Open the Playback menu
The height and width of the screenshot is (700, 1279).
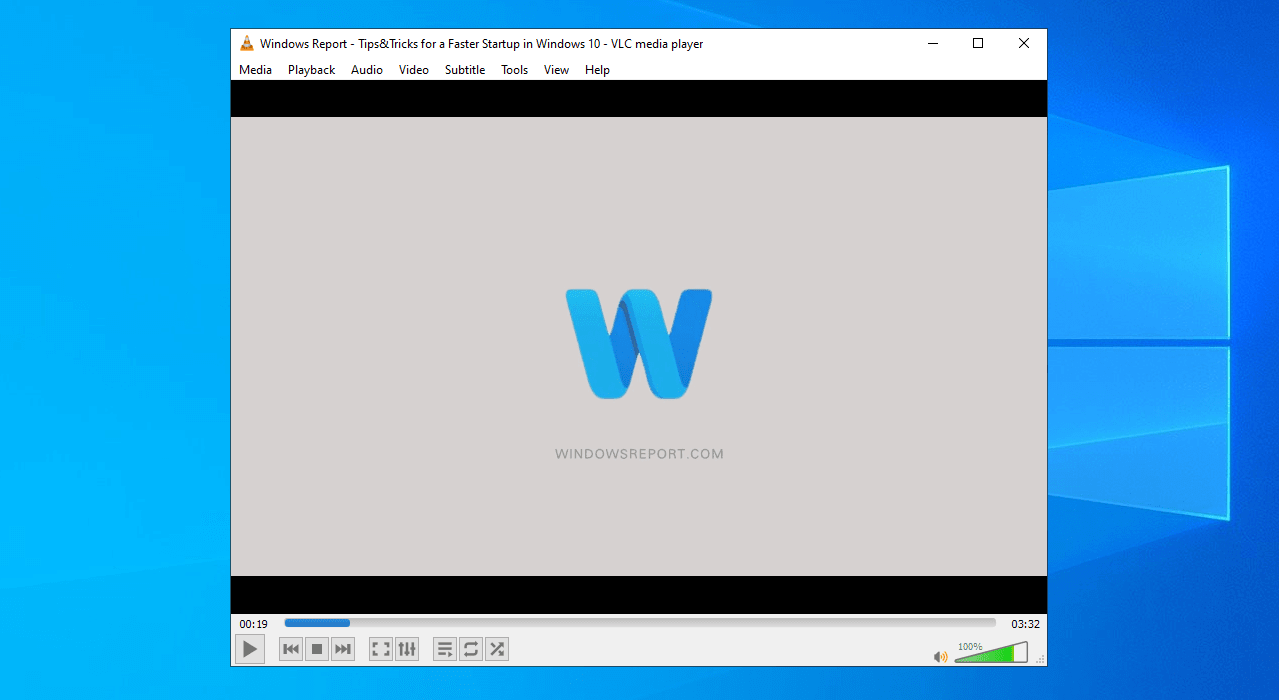point(311,70)
